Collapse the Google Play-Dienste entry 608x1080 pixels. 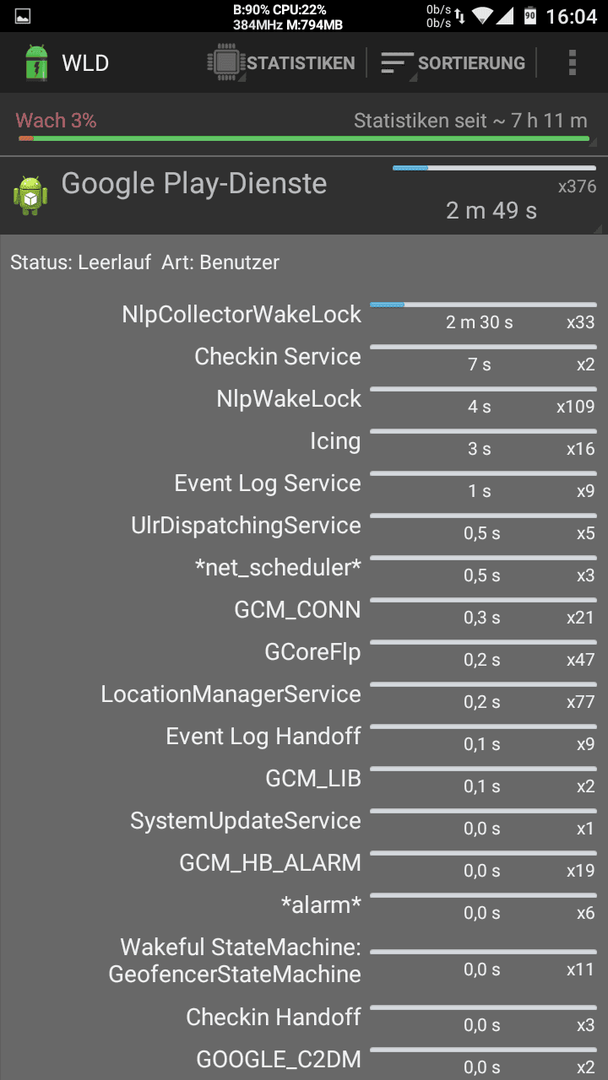click(x=304, y=196)
